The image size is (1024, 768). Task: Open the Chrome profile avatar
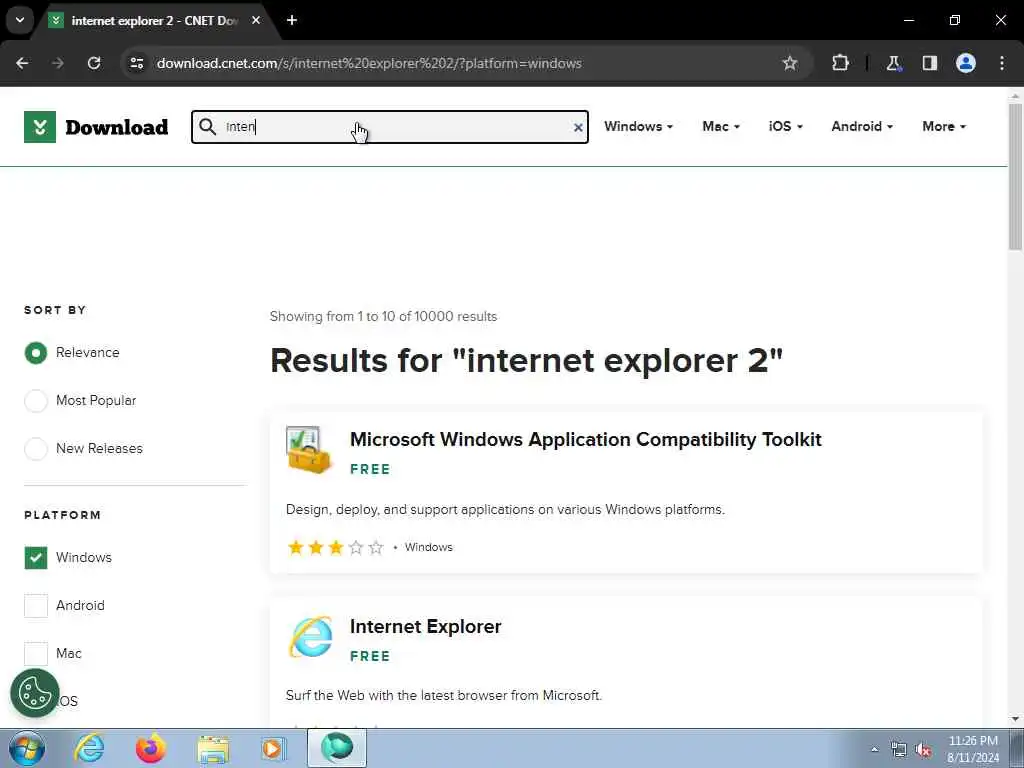point(966,63)
